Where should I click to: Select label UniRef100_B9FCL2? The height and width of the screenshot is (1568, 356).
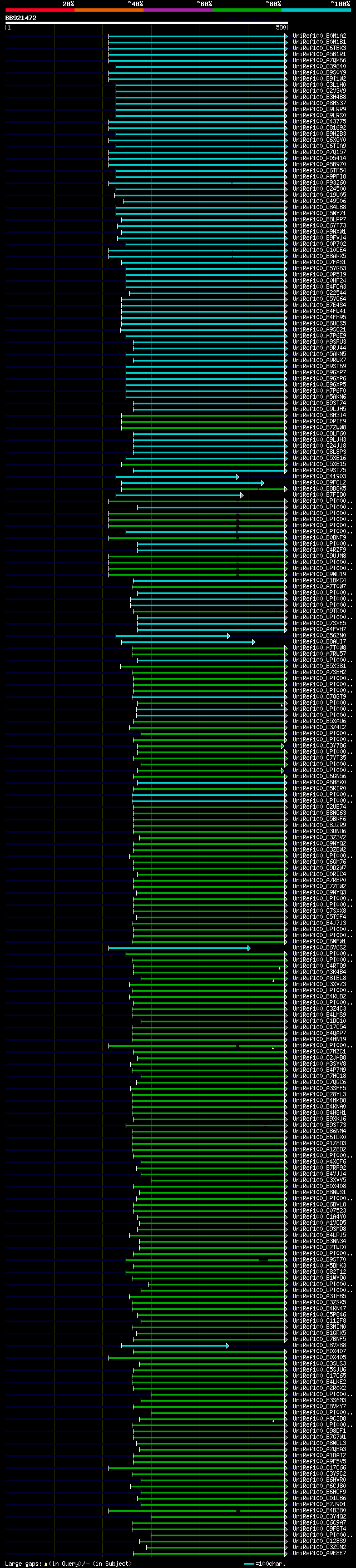point(319,483)
